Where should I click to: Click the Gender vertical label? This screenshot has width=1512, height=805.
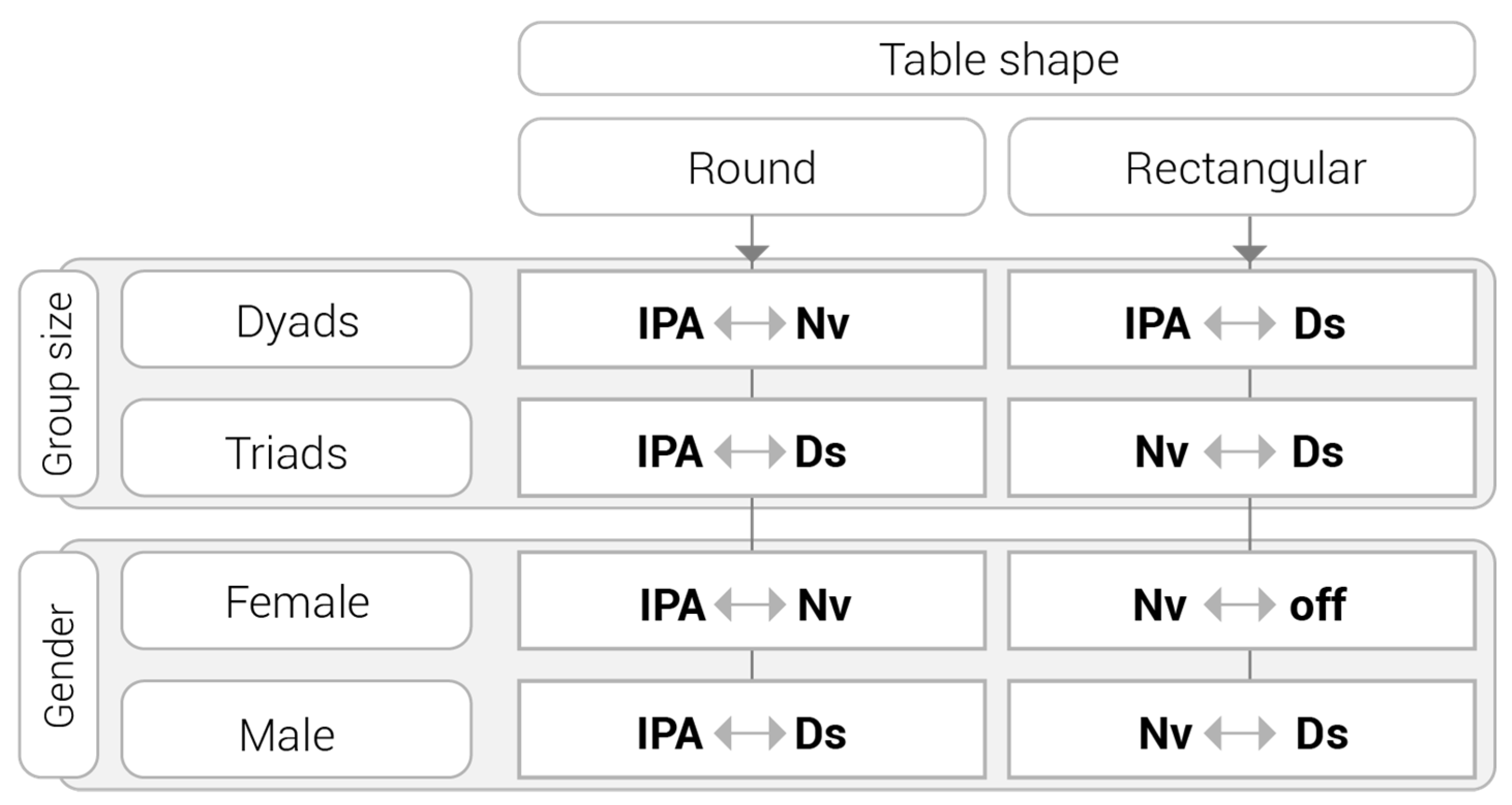58,665
